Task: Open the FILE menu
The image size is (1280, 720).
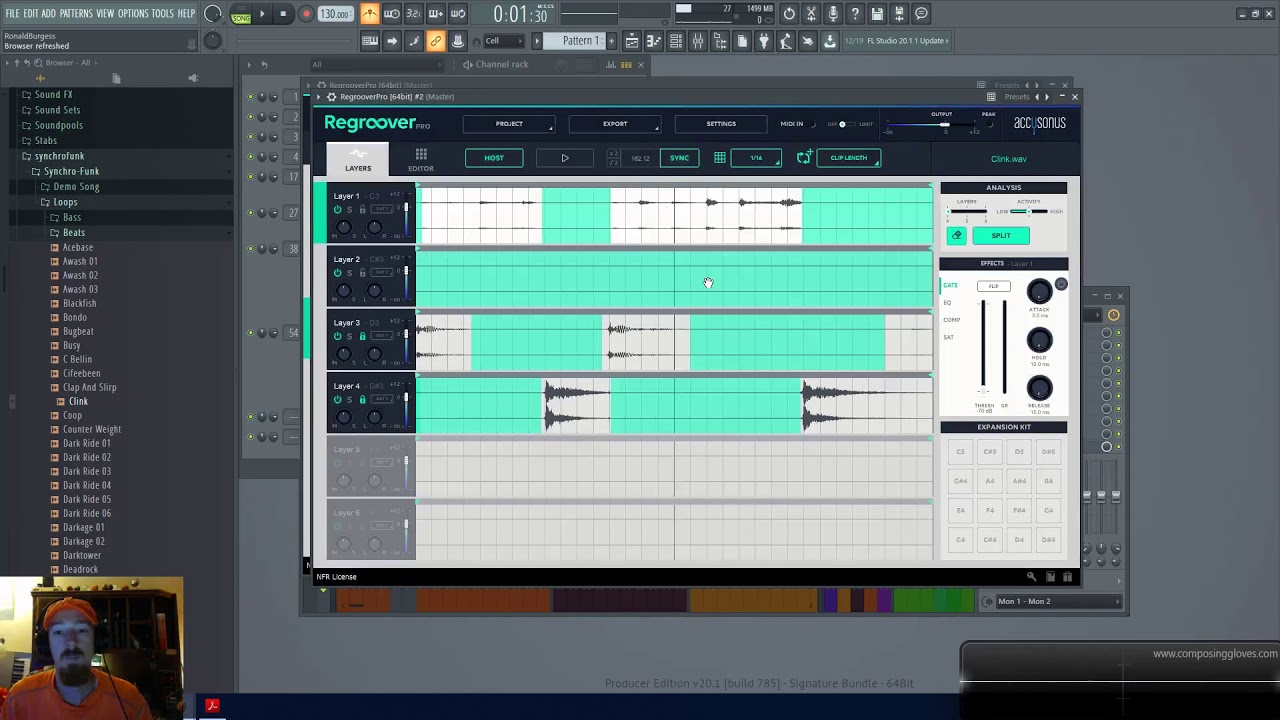Action: (x=12, y=14)
